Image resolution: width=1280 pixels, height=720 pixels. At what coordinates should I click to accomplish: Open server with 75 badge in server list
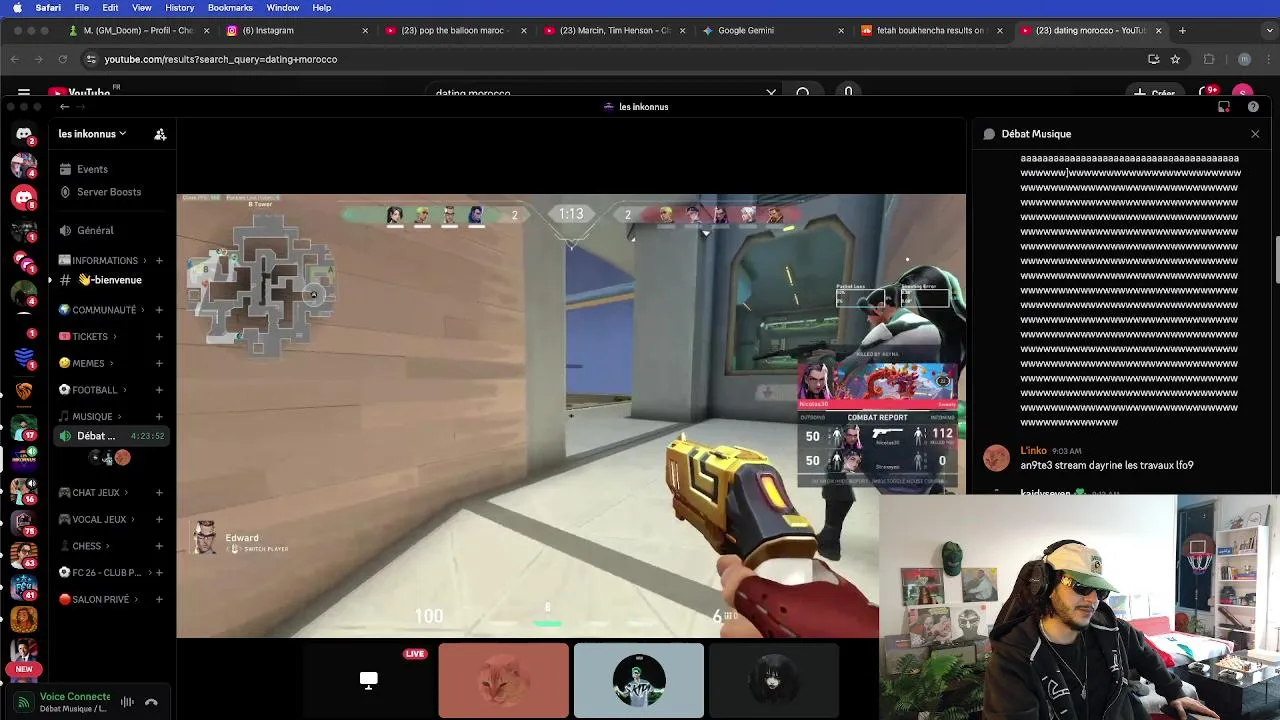point(24,521)
